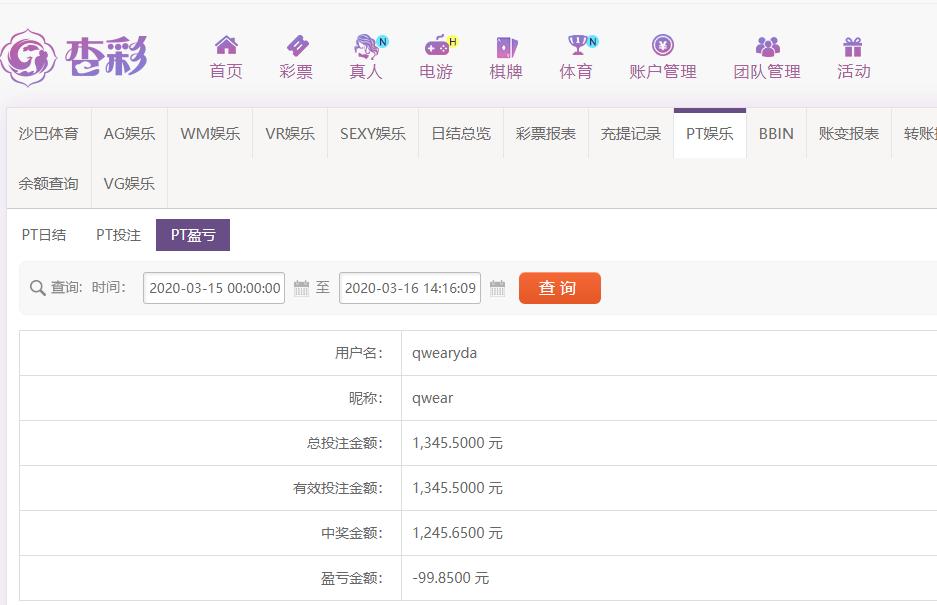Screen dimensions: 937x605
Task: Switch to the 彩票报表 tab
Action: [546, 134]
